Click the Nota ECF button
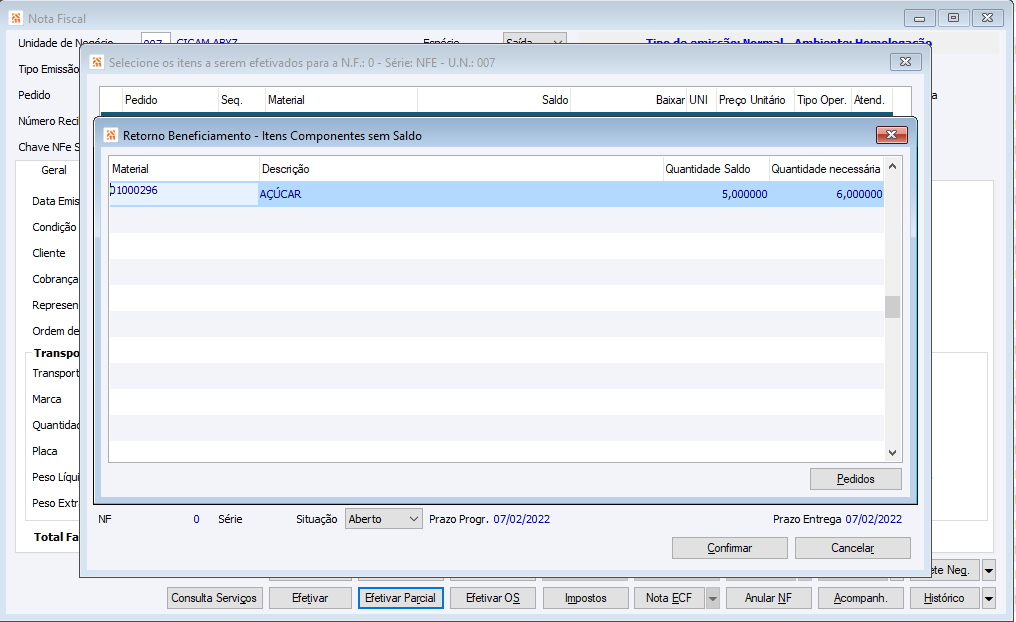 (669, 598)
